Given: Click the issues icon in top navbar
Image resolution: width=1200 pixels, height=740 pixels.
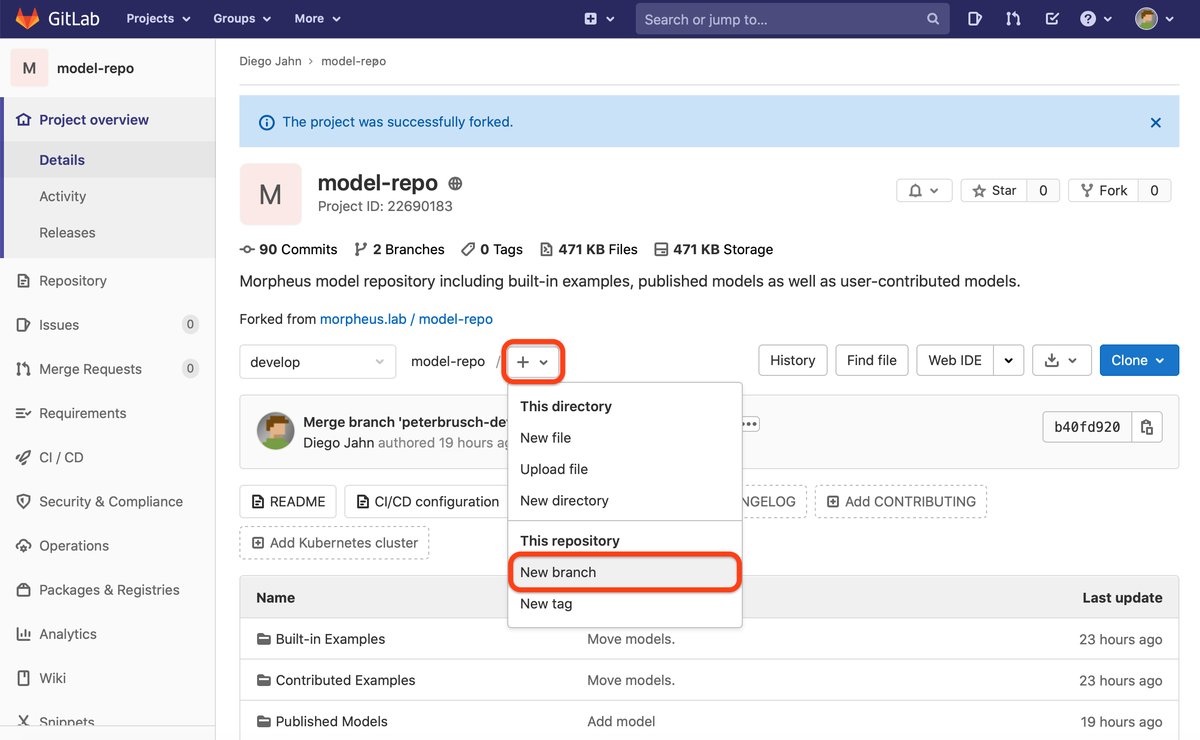Looking at the screenshot, I should pyautogui.click(x=975, y=19).
